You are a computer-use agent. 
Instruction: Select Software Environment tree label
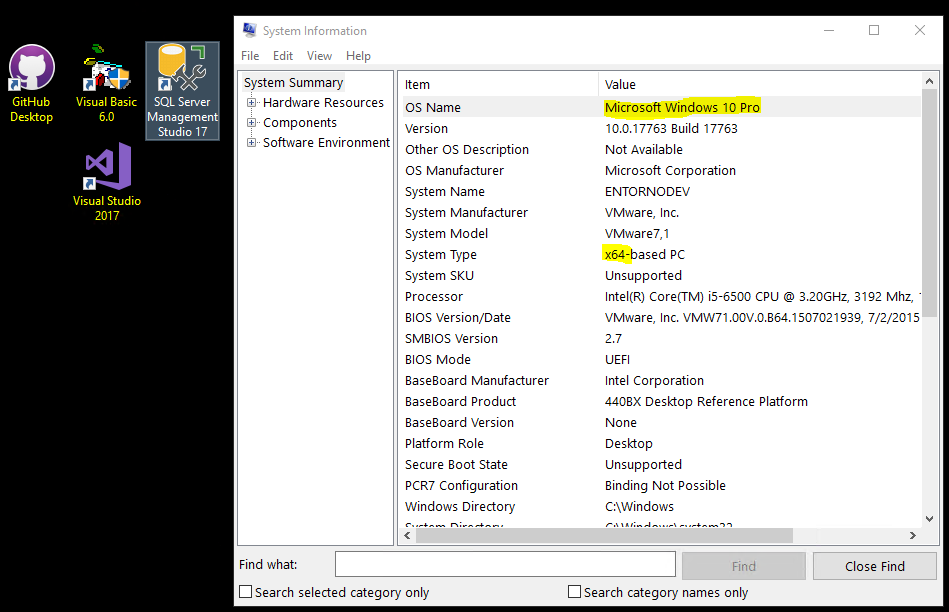tap(326, 142)
